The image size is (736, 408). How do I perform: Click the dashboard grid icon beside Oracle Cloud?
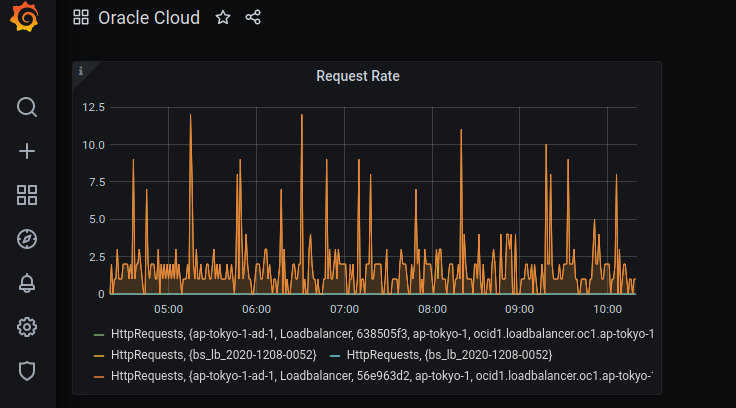[81, 18]
